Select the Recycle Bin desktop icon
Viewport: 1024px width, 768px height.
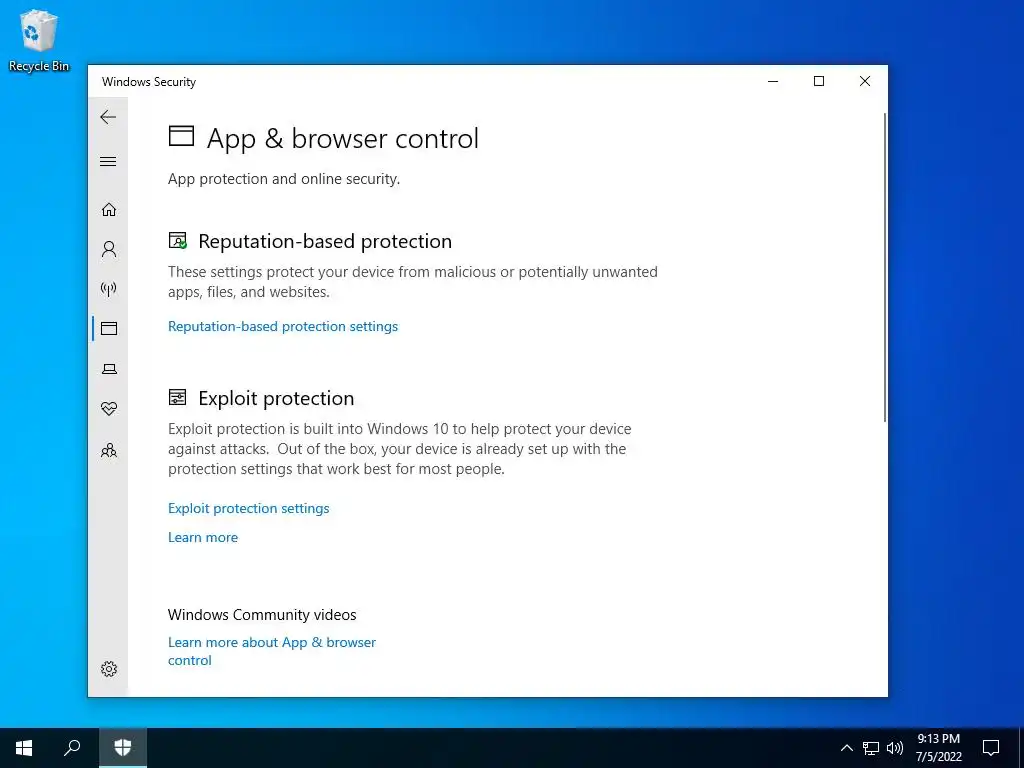point(39,40)
